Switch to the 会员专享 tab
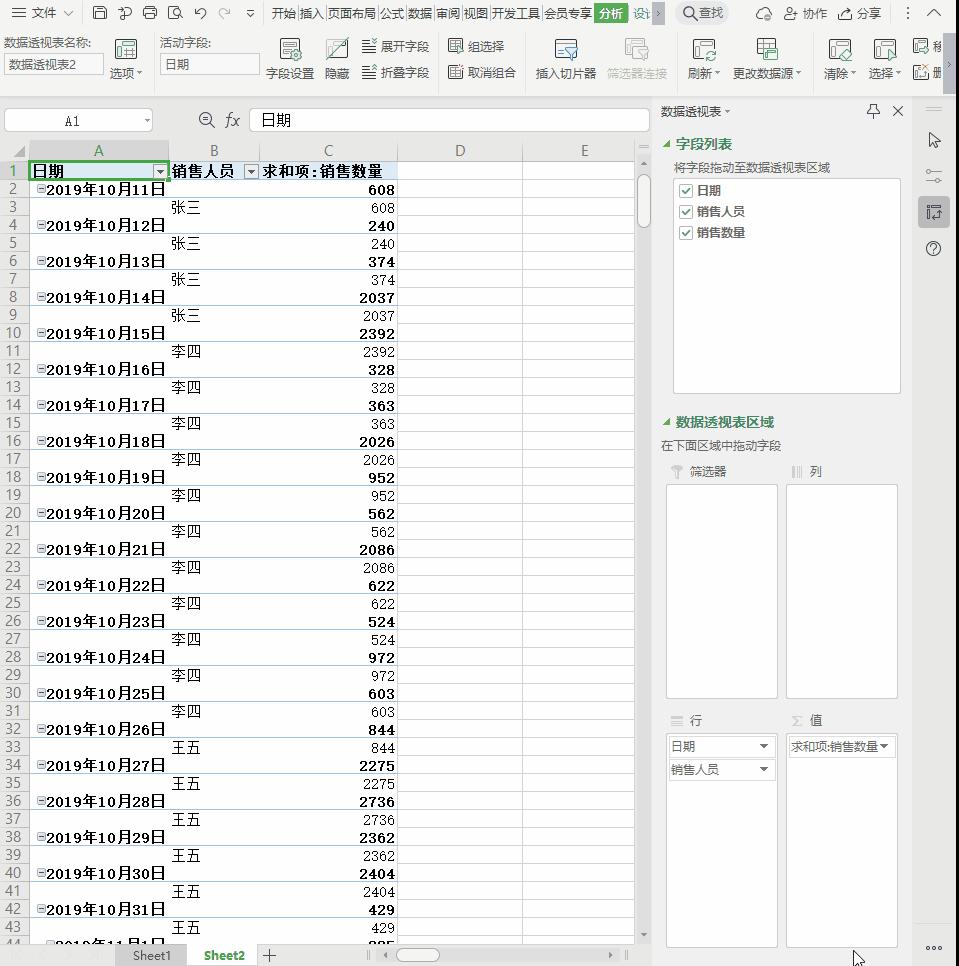The width and height of the screenshot is (959, 966). tap(567, 13)
